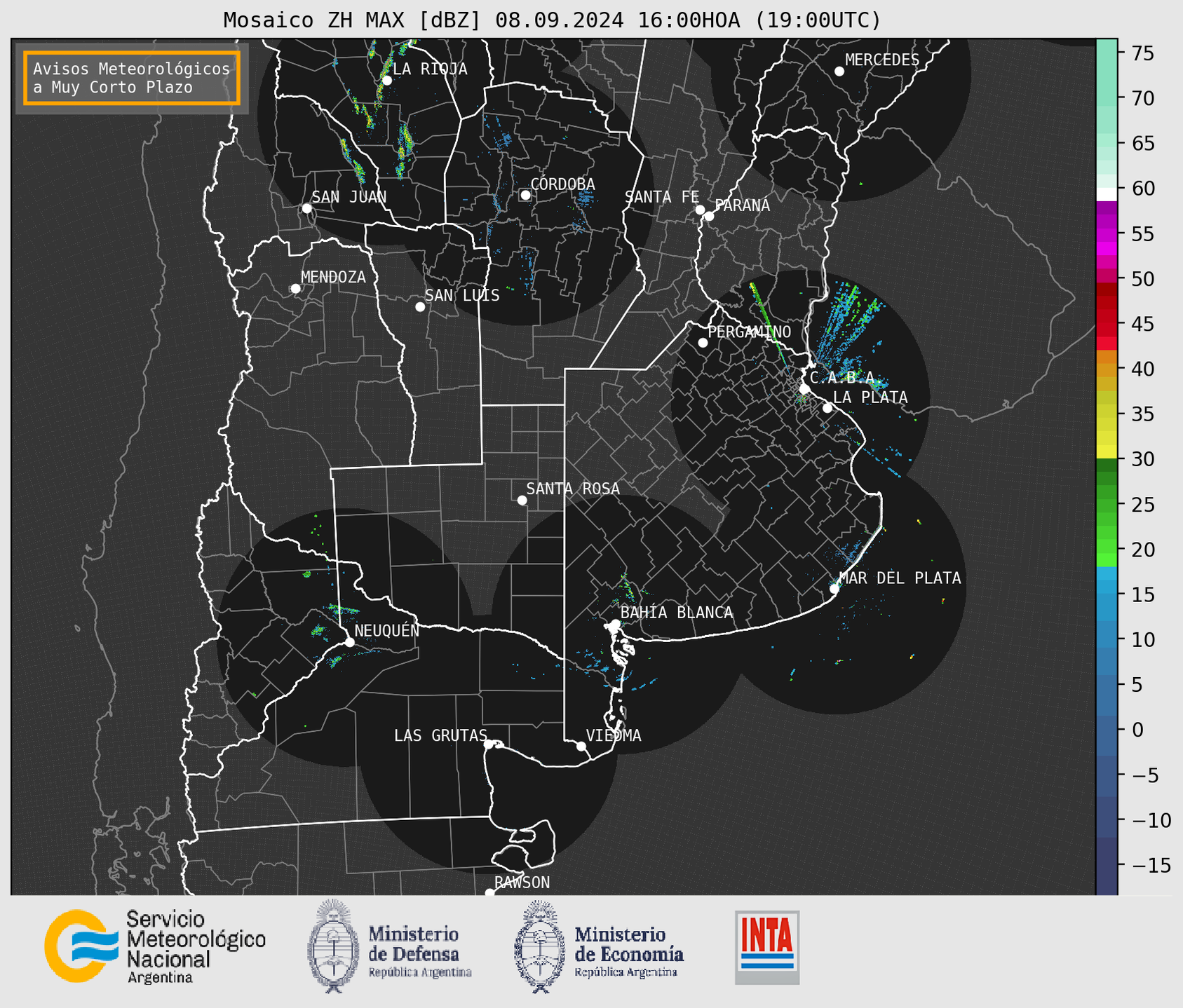Click the Córdoba city marker dot
1183x1008 pixels.
click(525, 195)
